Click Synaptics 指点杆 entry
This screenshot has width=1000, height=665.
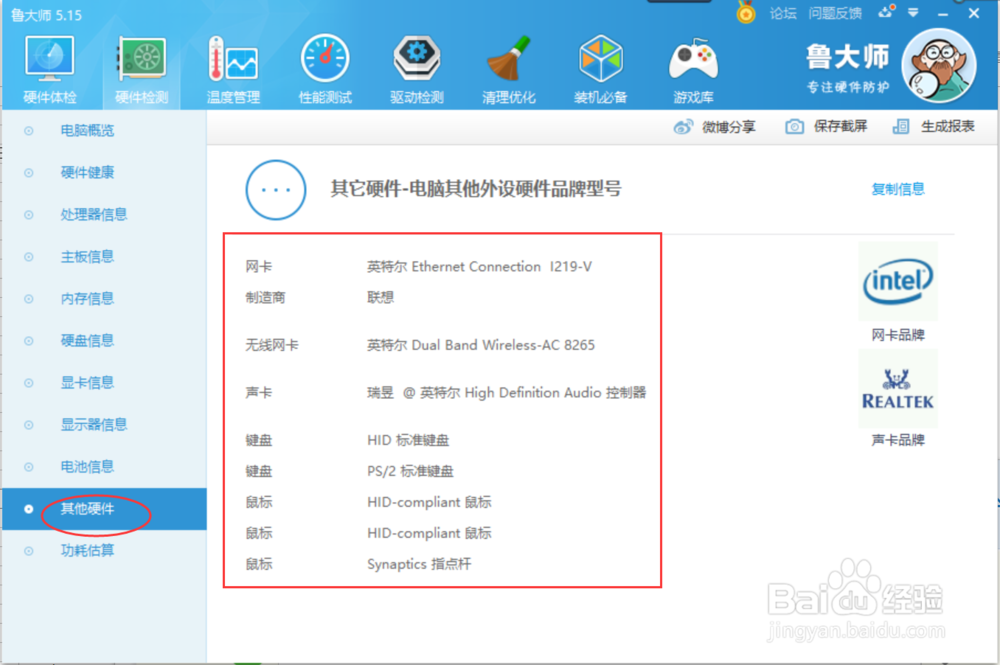click(419, 564)
